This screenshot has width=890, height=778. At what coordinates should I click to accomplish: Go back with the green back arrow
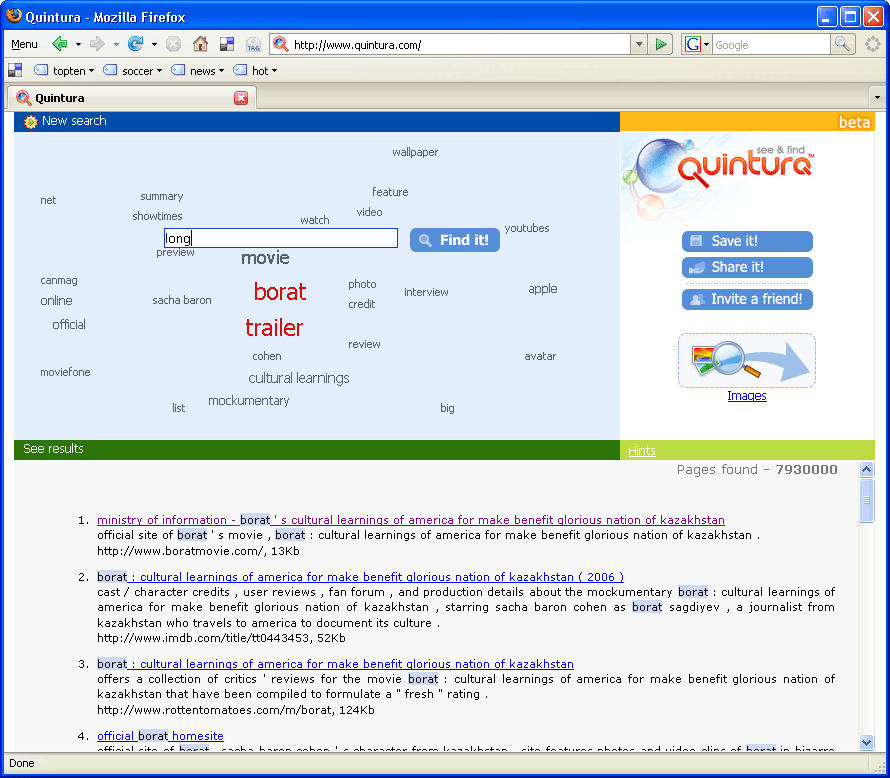click(x=60, y=44)
